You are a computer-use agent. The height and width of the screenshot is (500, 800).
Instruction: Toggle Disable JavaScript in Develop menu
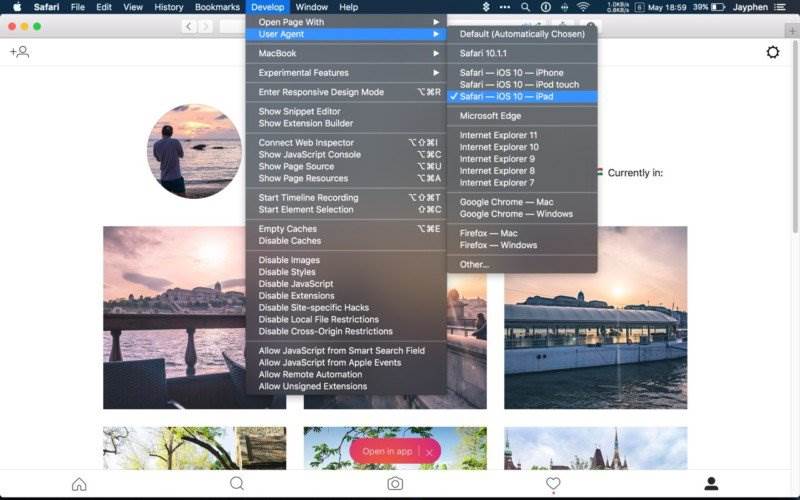tap(295, 284)
